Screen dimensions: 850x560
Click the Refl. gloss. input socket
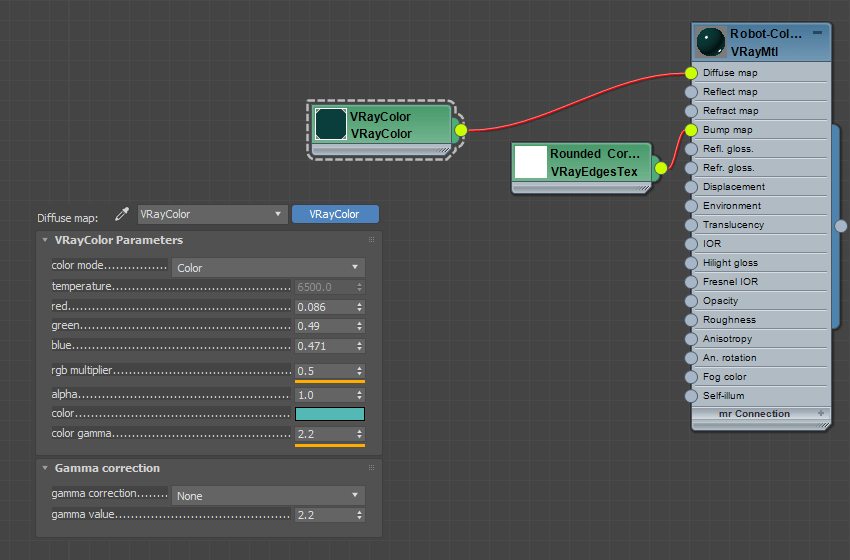[x=691, y=149]
